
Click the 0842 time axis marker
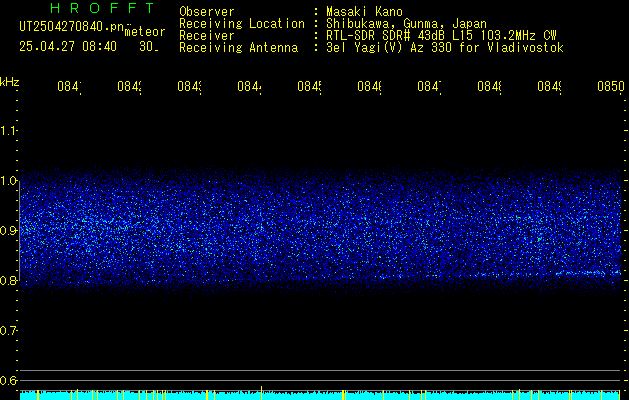coord(130,87)
